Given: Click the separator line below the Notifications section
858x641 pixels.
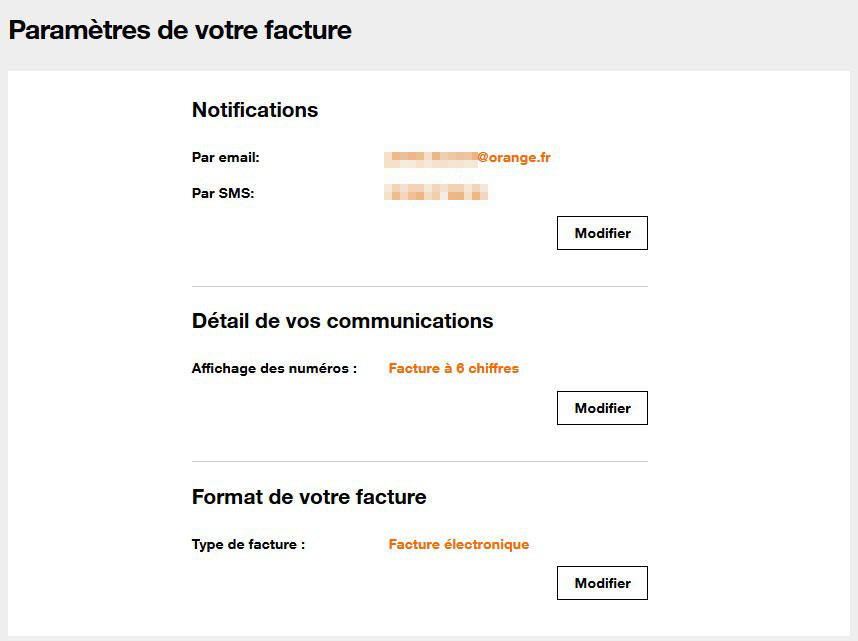Looking at the screenshot, I should tap(420, 287).
